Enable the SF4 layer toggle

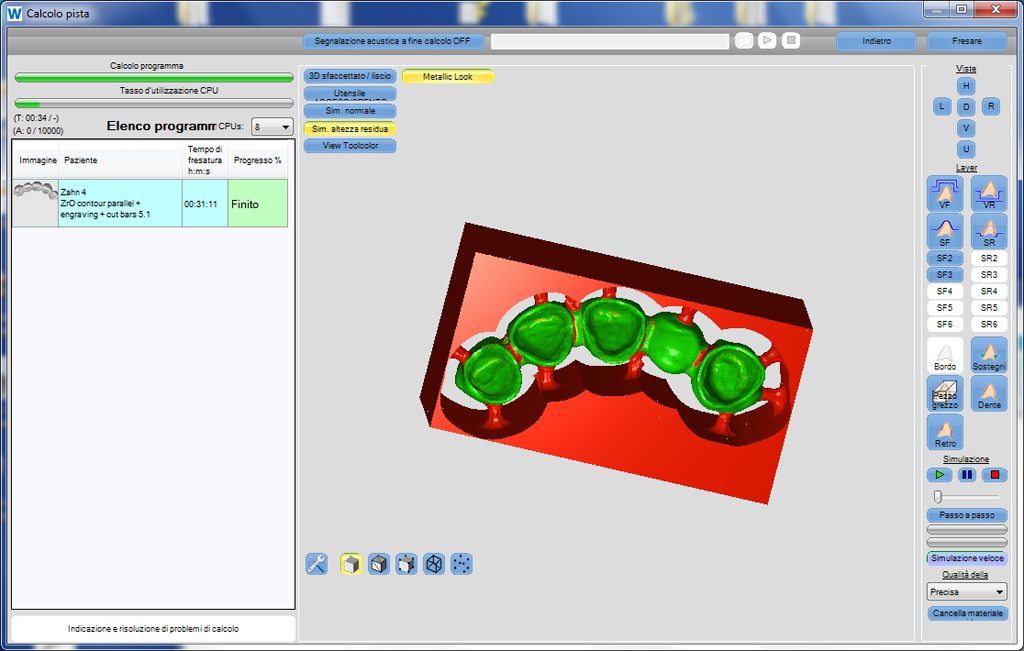click(x=945, y=291)
